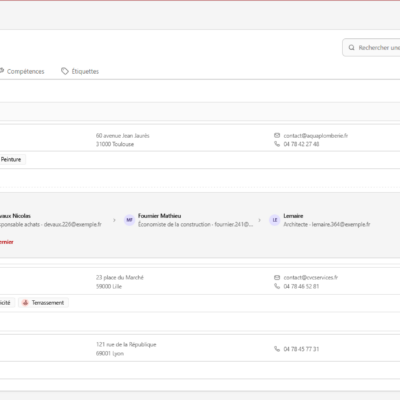Open the Étiquettes tab
400x400 pixels.
(80, 71)
